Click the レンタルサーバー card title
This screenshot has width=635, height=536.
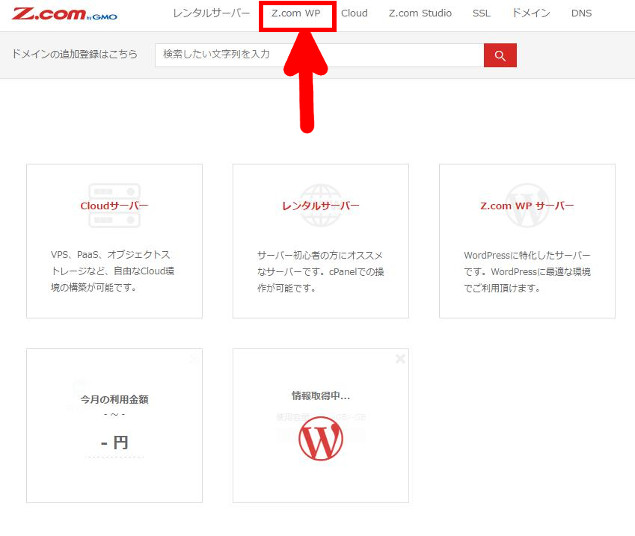(320, 206)
